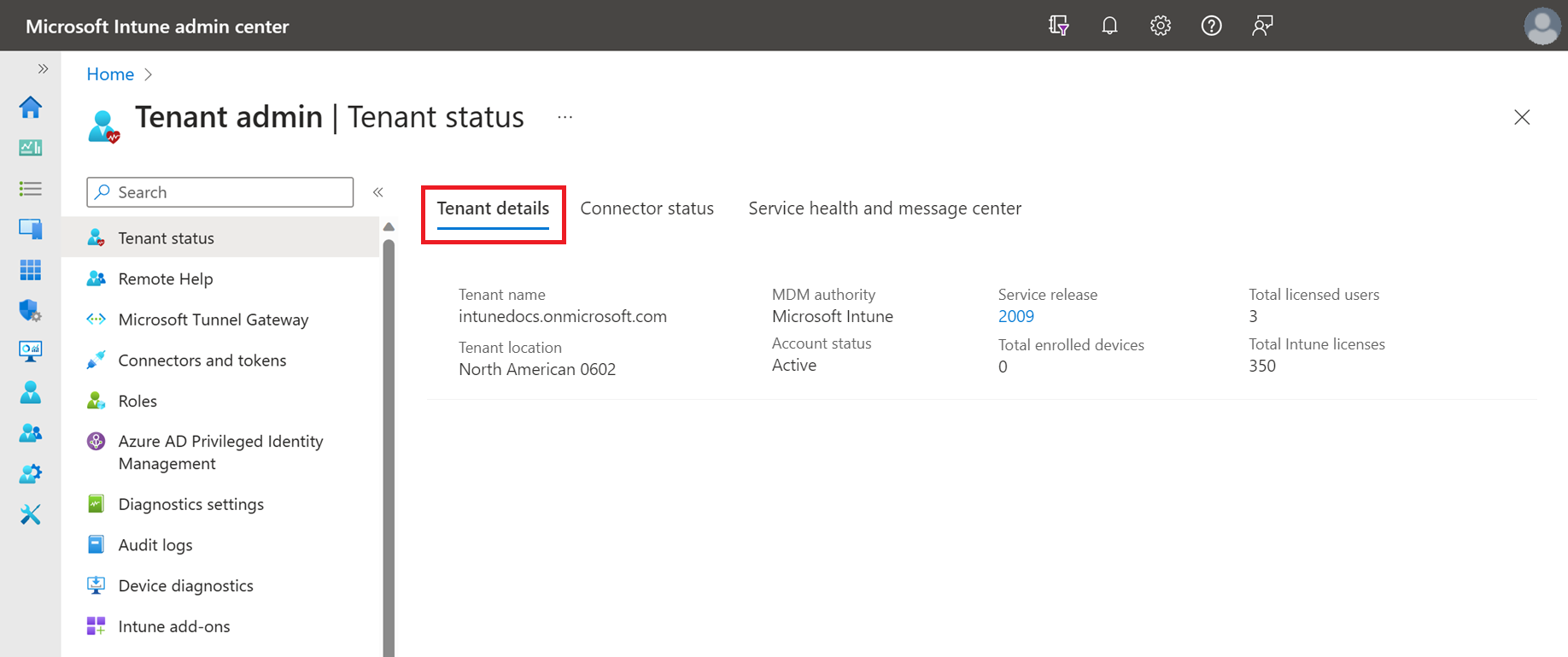This screenshot has height=657, width=1568.
Task: Open Tenant administration gear-person icon
Action: (x=31, y=473)
